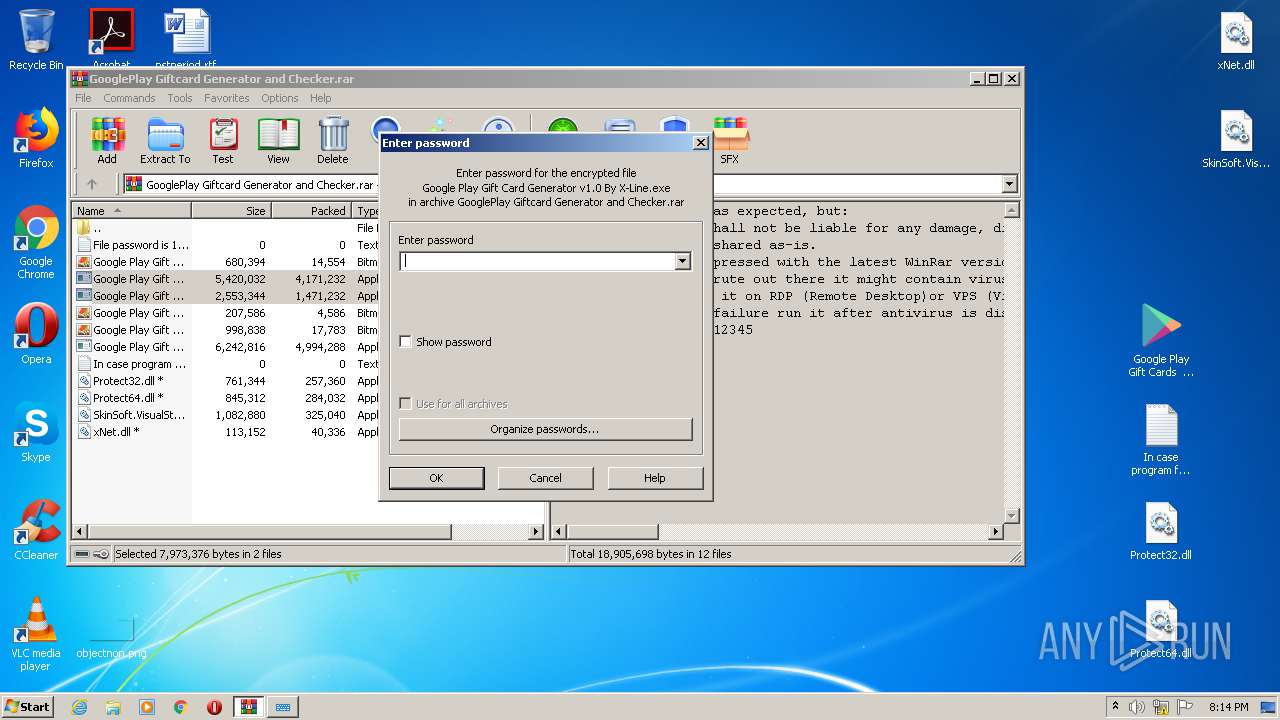Click the Opera icon in the taskbar
Viewport: 1280px width, 720px height.
coord(214,707)
